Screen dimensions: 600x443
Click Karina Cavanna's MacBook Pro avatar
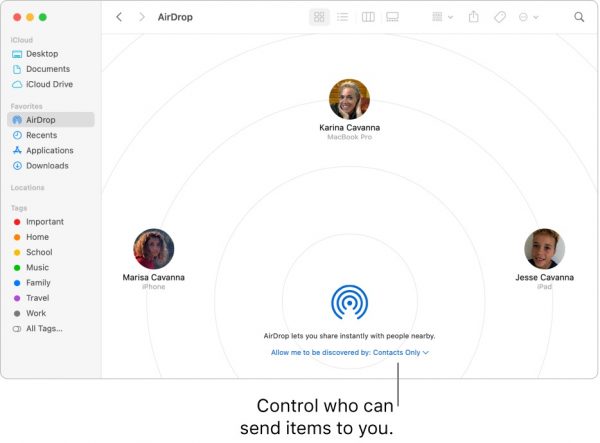[349, 99]
